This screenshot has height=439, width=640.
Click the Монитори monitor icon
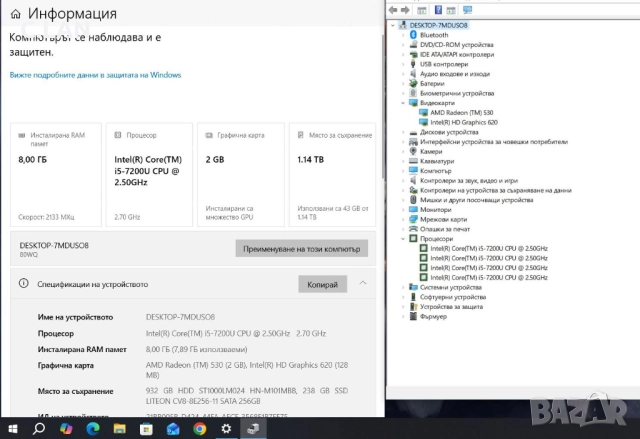[x=413, y=210]
